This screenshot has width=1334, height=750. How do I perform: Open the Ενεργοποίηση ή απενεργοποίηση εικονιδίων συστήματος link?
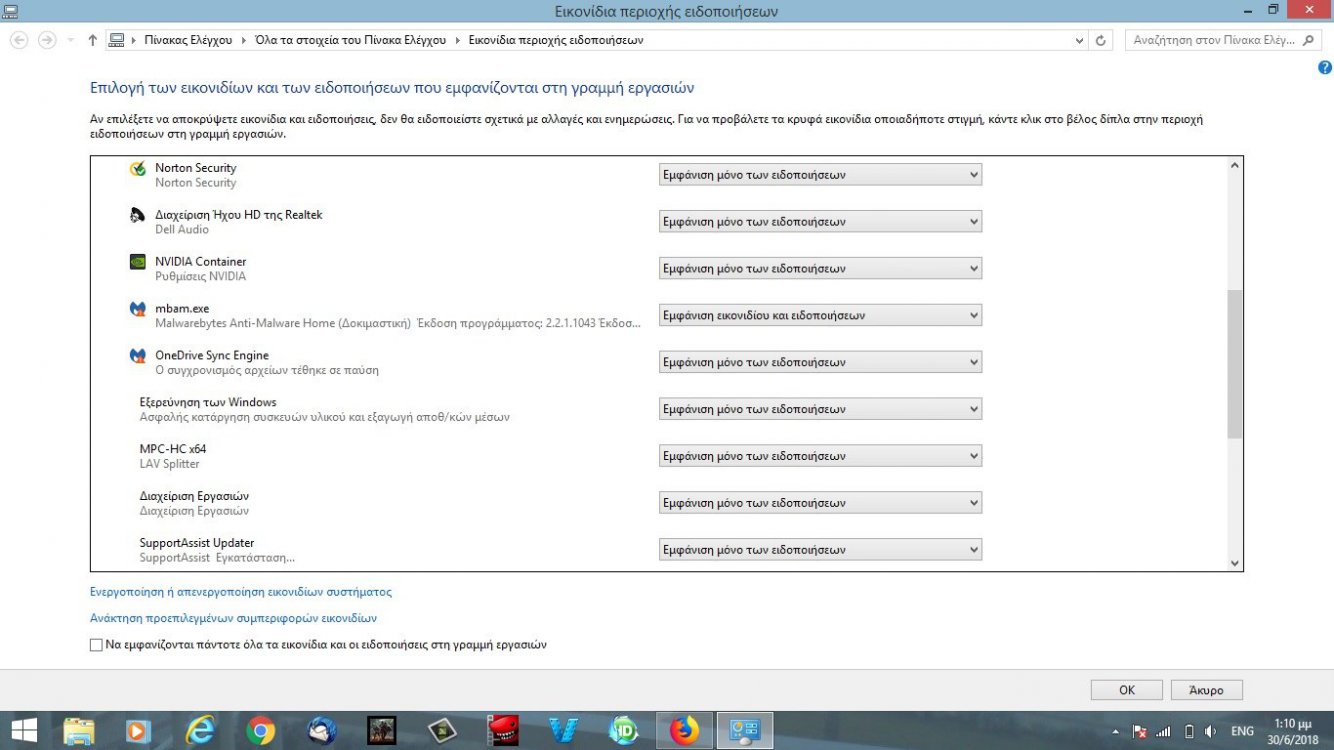[240, 592]
